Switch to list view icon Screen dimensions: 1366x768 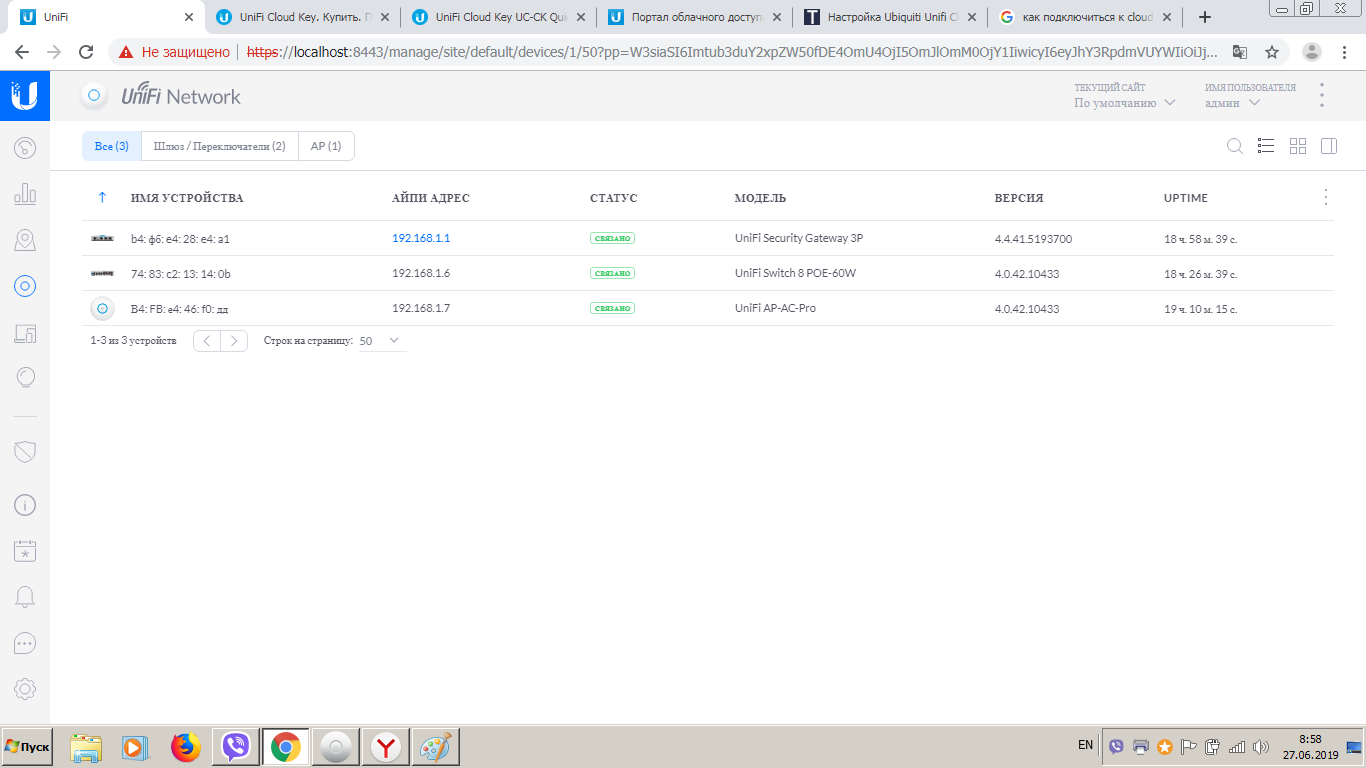(1266, 146)
